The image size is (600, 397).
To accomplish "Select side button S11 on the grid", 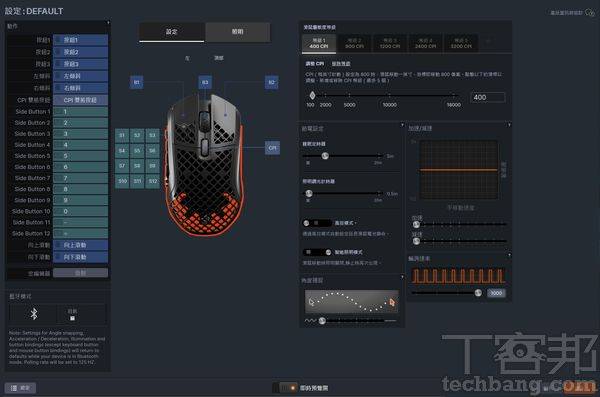I will click(x=137, y=181).
